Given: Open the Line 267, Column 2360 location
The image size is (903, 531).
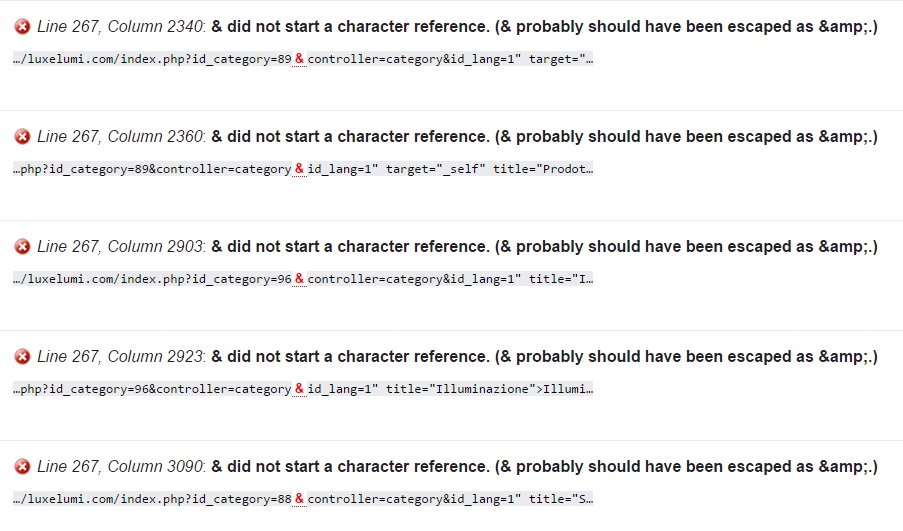Looking at the screenshot, I should click(120, 136).
